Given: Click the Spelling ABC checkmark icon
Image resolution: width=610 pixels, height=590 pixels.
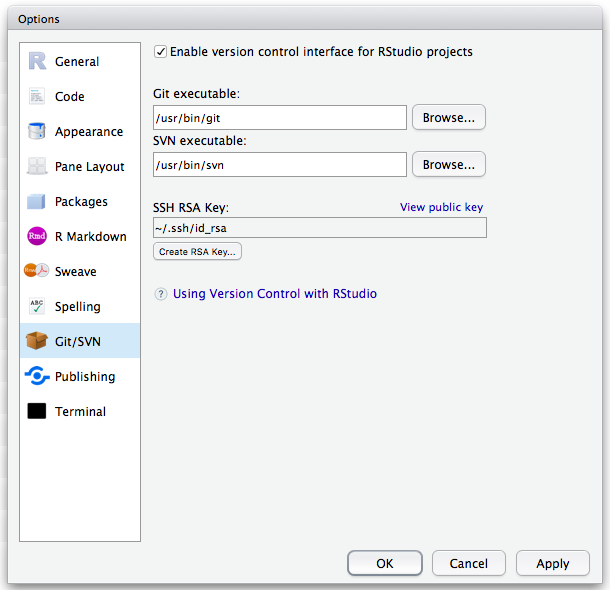Looking at the screenshot, I should pyautogui.click(x=37, y=306).
